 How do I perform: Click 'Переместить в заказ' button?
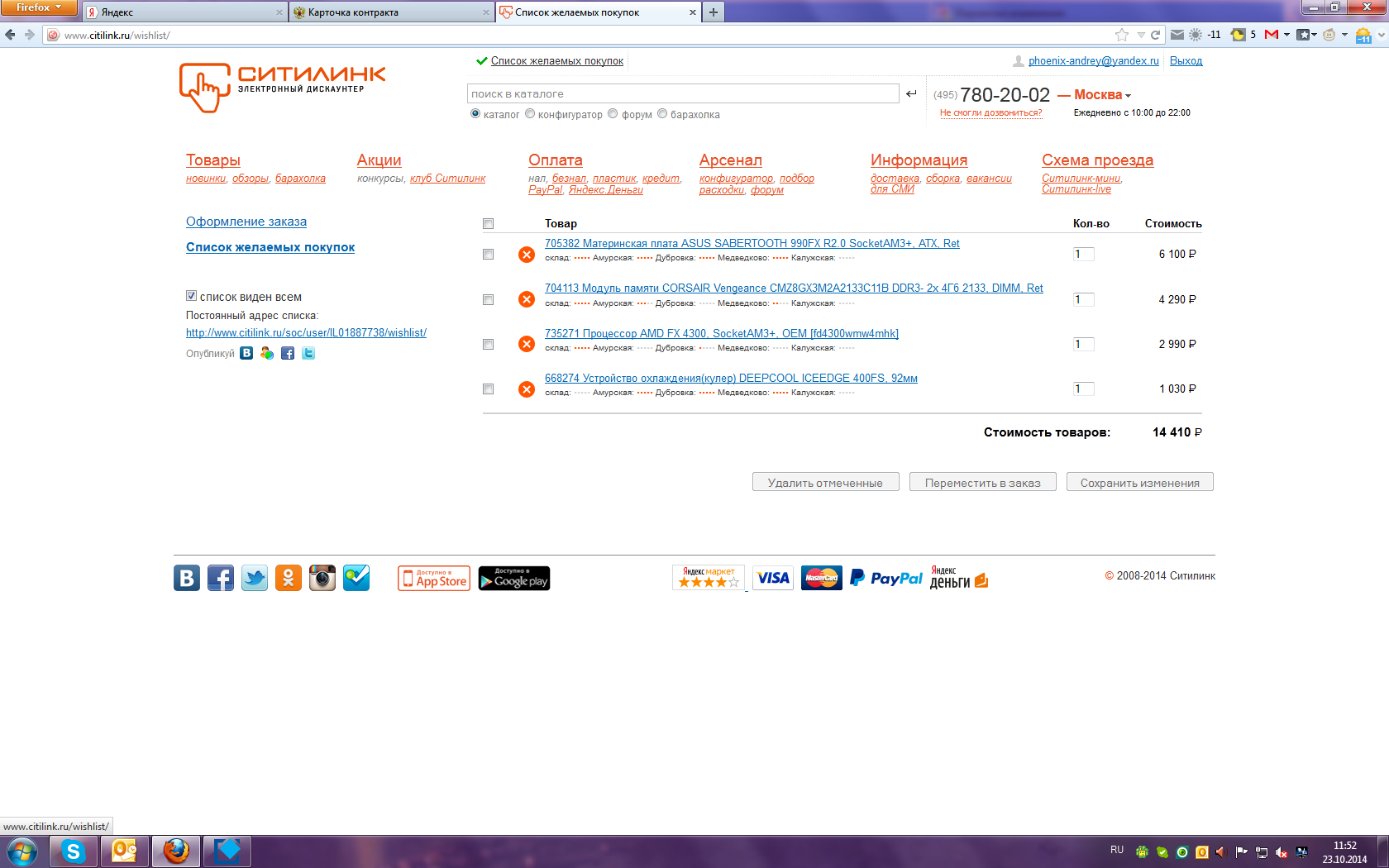983,482
